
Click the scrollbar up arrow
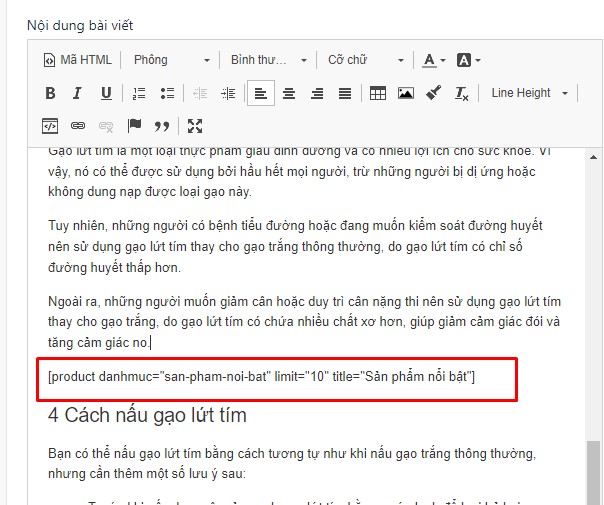coord(593,157)
